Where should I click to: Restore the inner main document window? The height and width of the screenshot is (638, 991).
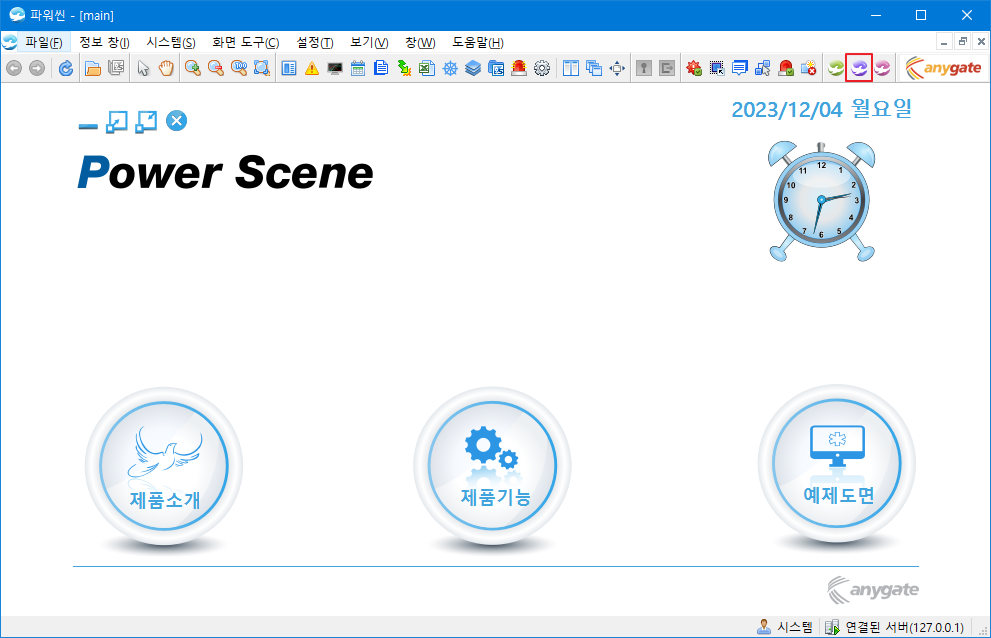click(963, 42)
